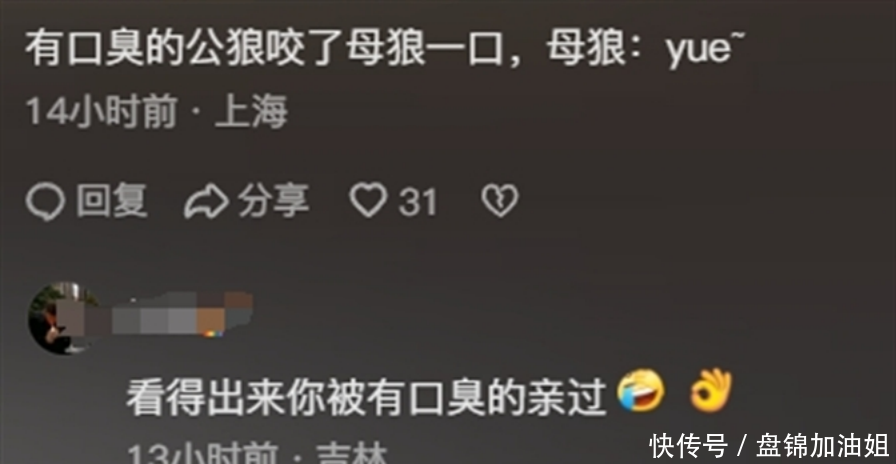Click the OK hand emoji
896x464 pixels.
click(x=711, y=390)
